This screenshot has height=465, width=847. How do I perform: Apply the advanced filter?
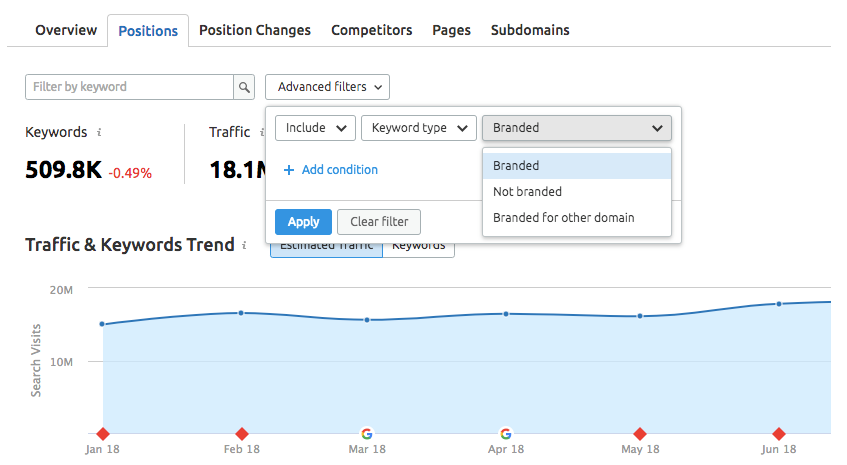304,222
